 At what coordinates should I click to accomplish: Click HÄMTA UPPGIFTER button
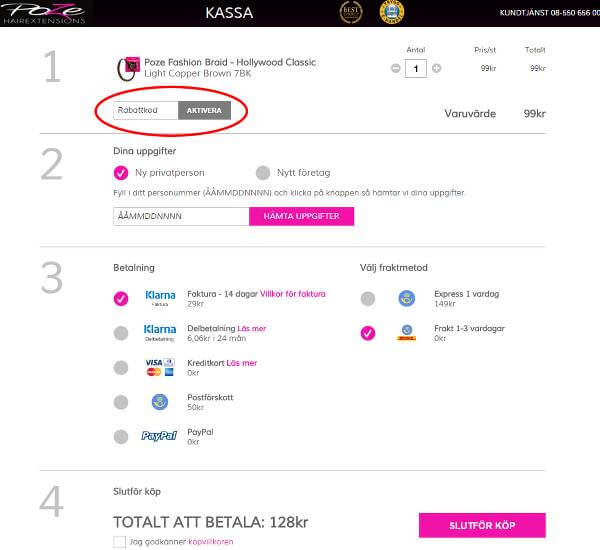[301, 216]
